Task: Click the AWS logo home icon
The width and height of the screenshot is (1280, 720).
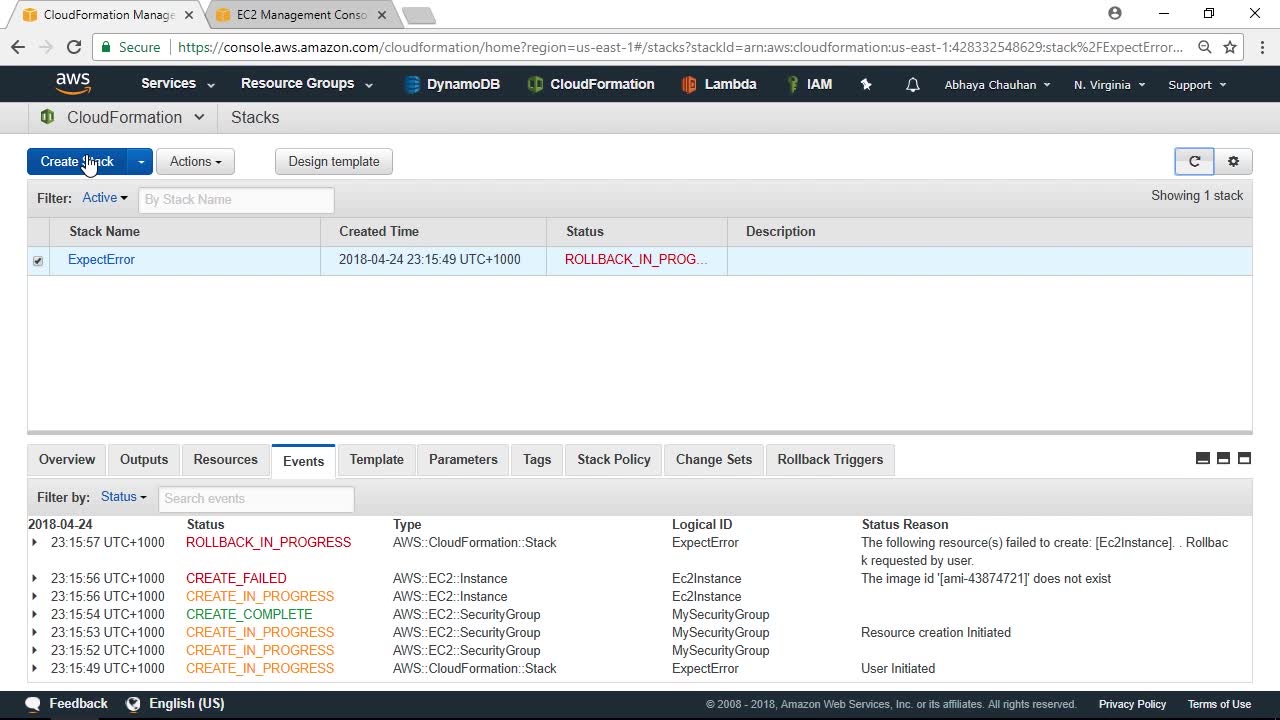Action: (x=73, y=84)
